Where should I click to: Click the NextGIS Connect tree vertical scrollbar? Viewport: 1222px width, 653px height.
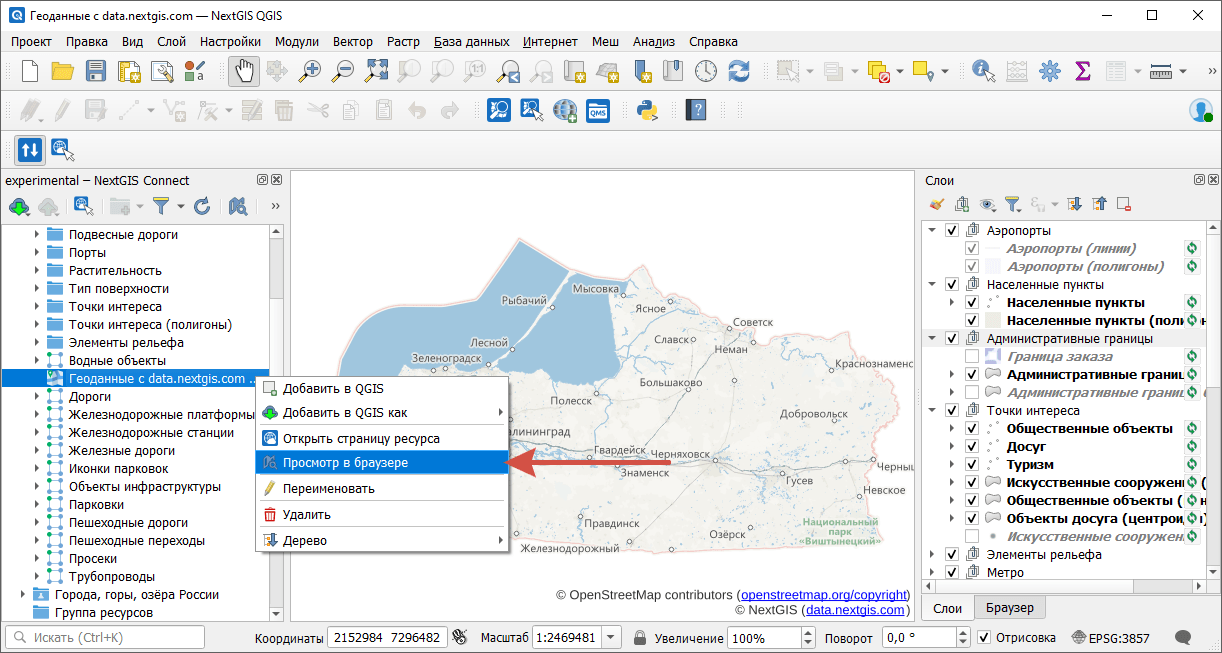pyautogui.click(x=277, y=421)
